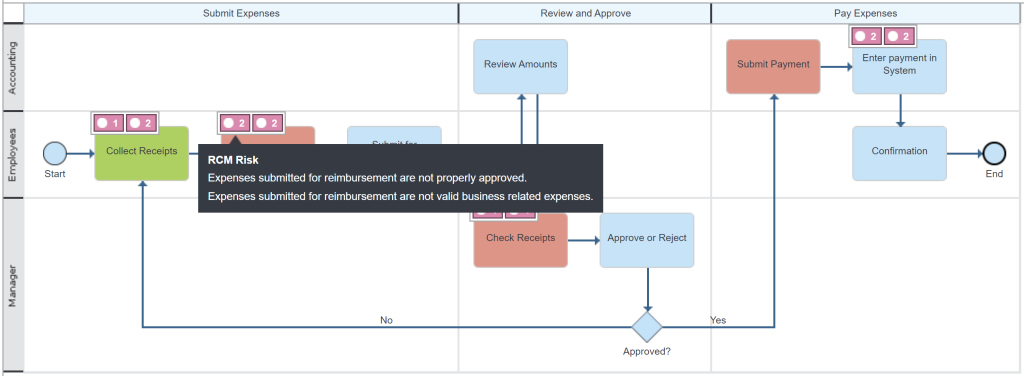Click the Start event circle
The height and width of the screenshot is (376, 1024).
[55, 154]
